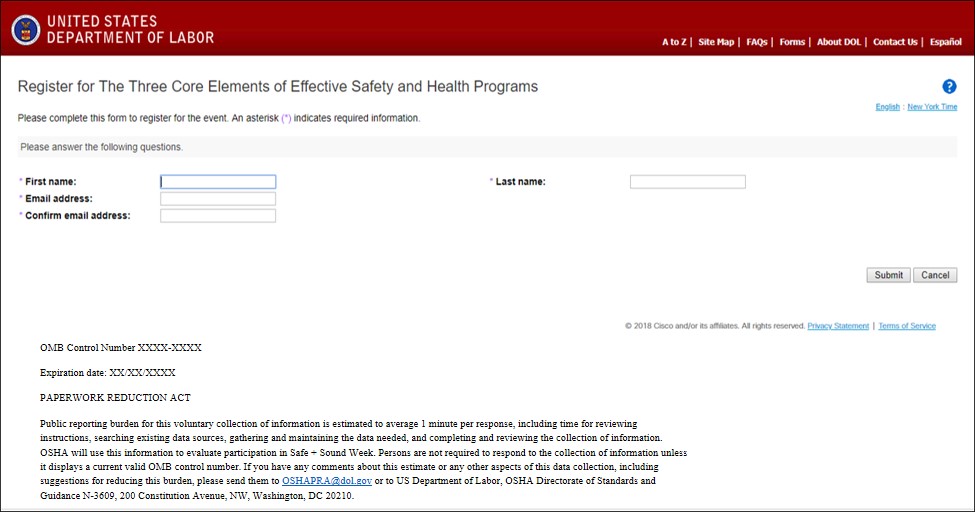Switch the site to Español
The image size is (975, 512).
pyautogui.click(x=945, y=42)
